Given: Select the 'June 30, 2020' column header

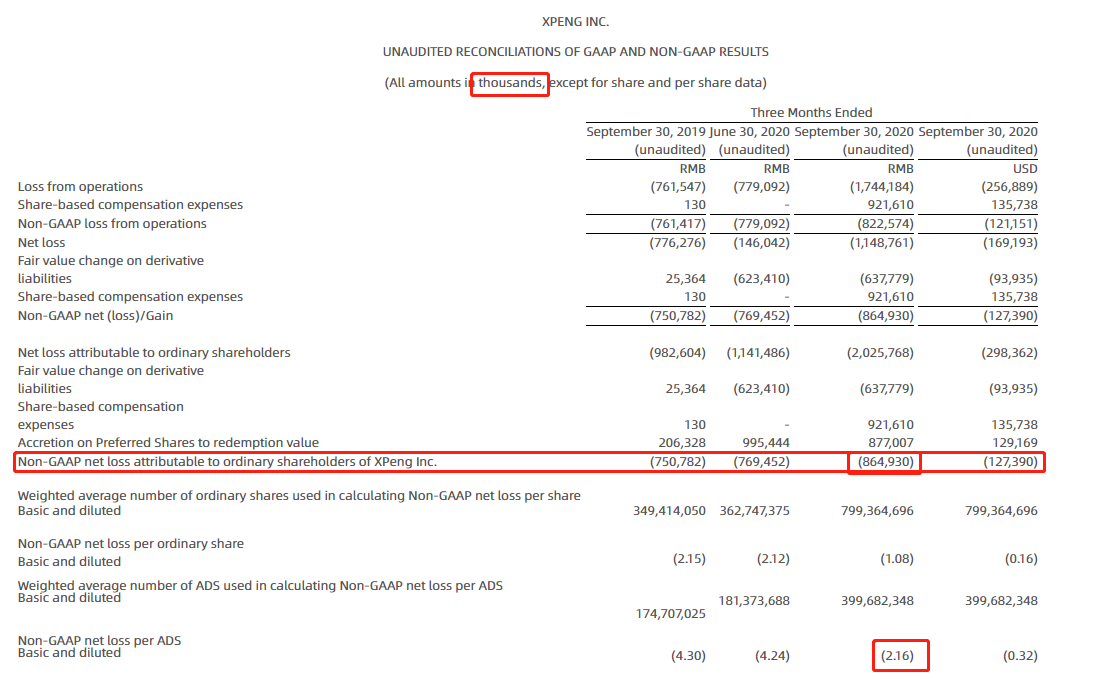Looking at the screenshot, I should [749, 132].
